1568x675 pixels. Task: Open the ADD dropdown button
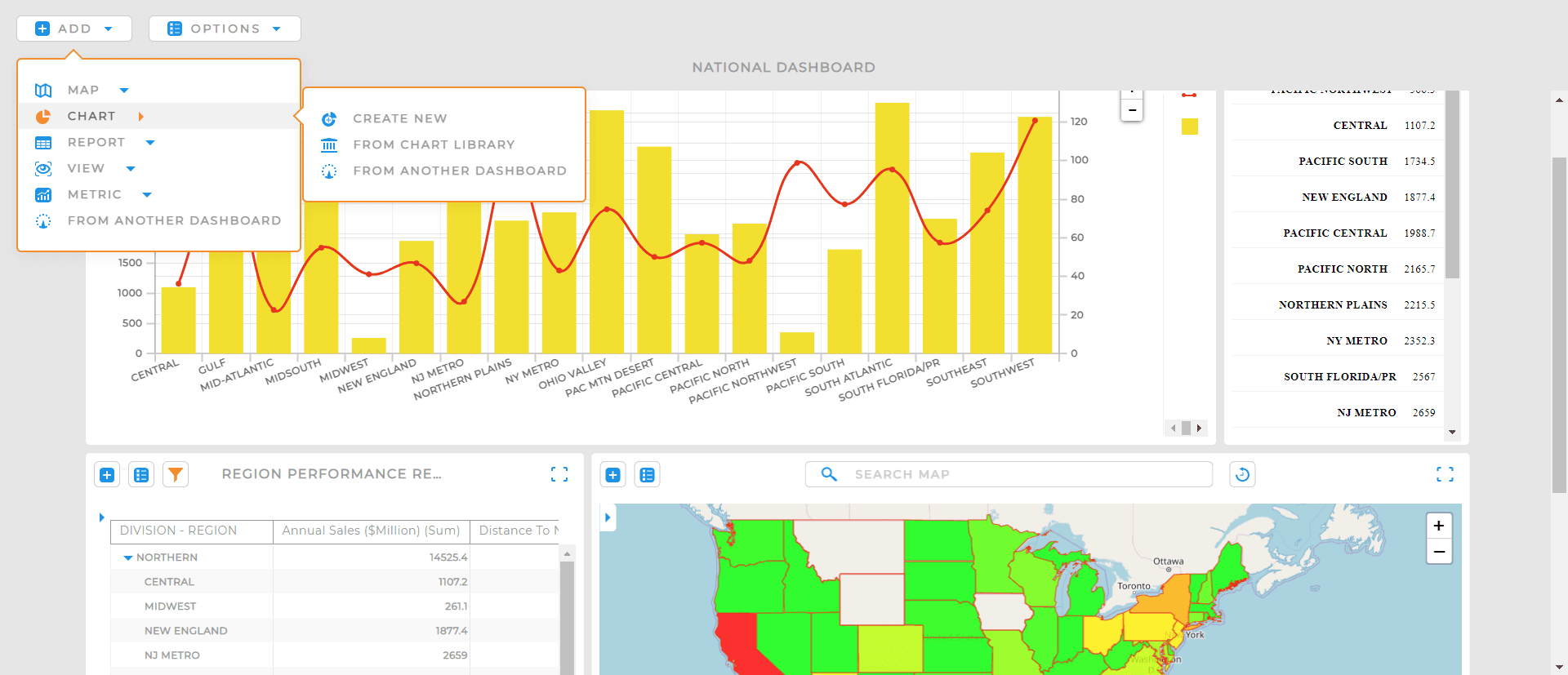pos(74,29)
